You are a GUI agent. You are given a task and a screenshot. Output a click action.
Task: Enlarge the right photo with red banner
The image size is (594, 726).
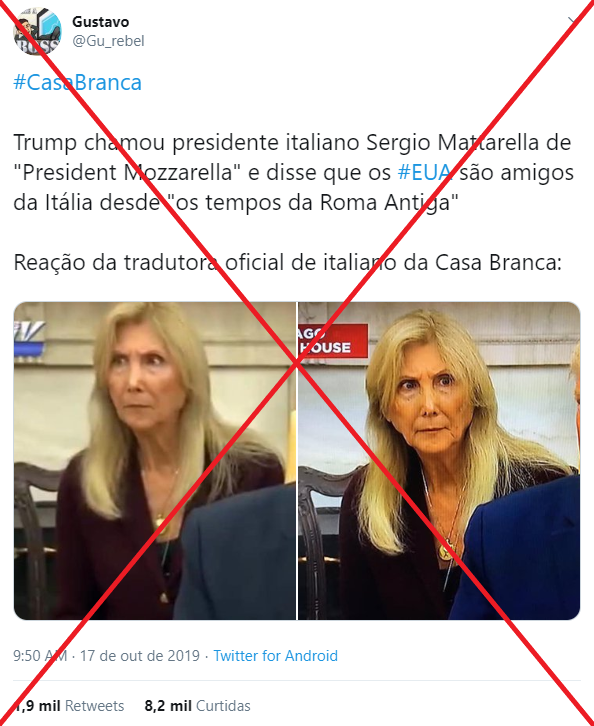point(439,461)
